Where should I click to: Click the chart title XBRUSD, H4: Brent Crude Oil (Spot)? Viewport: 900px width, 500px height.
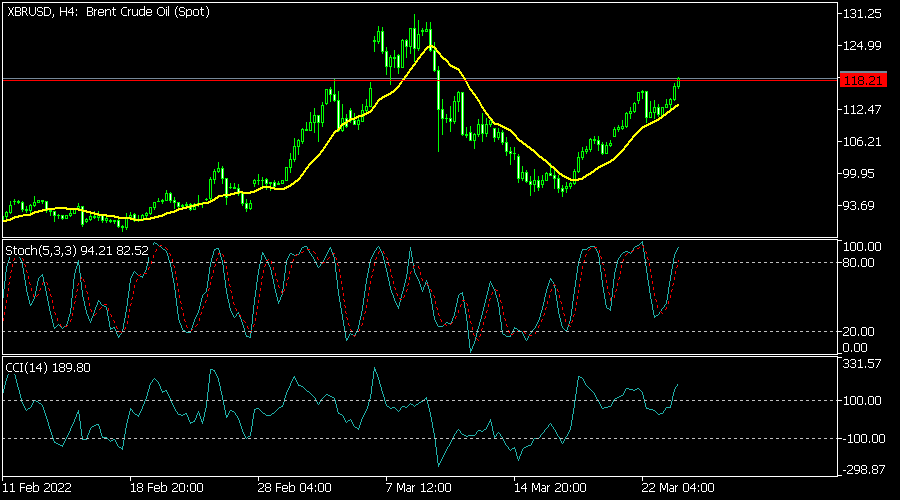pos(108,11)
